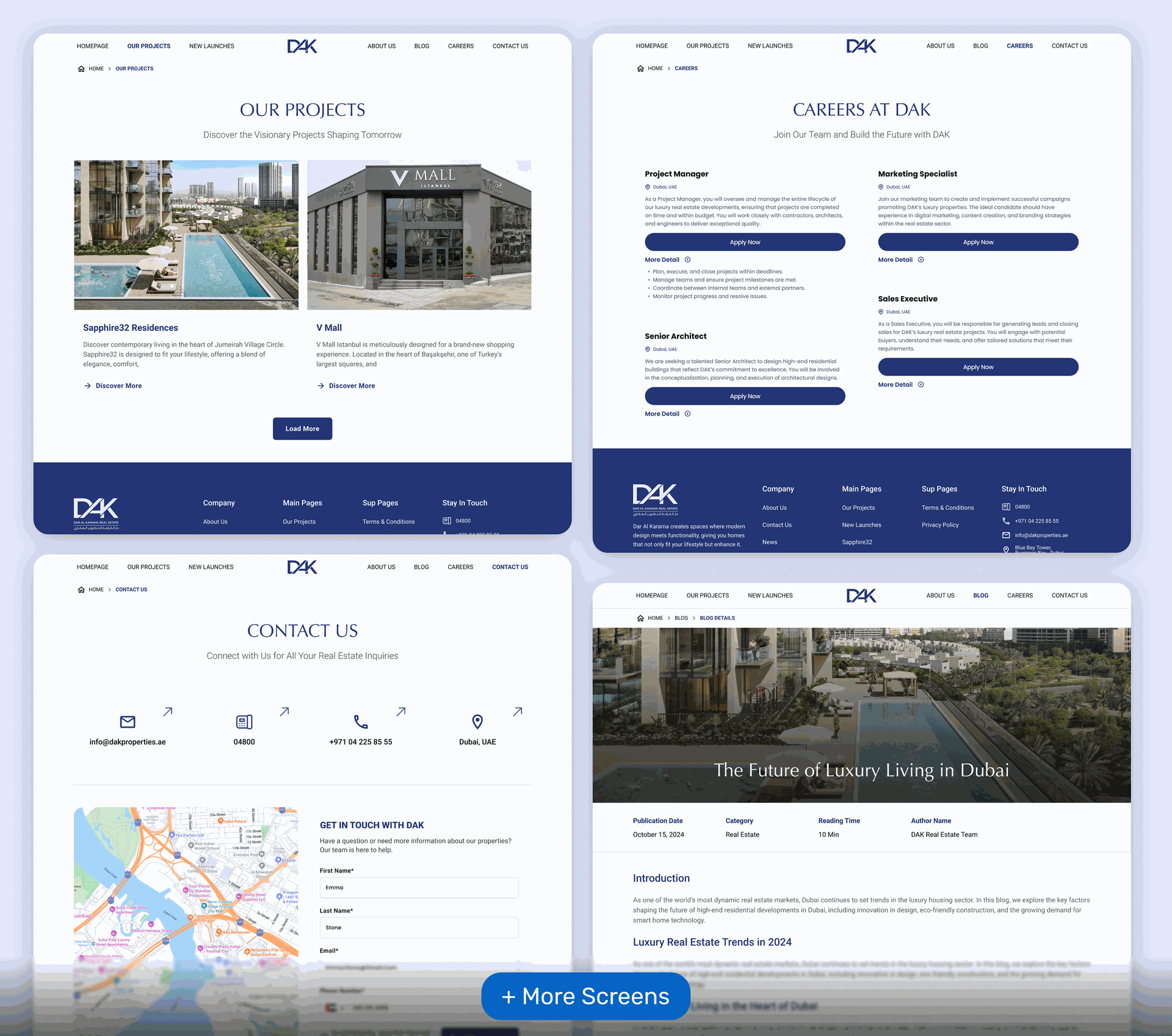Click the arrow icon beside the email contact

168,712
